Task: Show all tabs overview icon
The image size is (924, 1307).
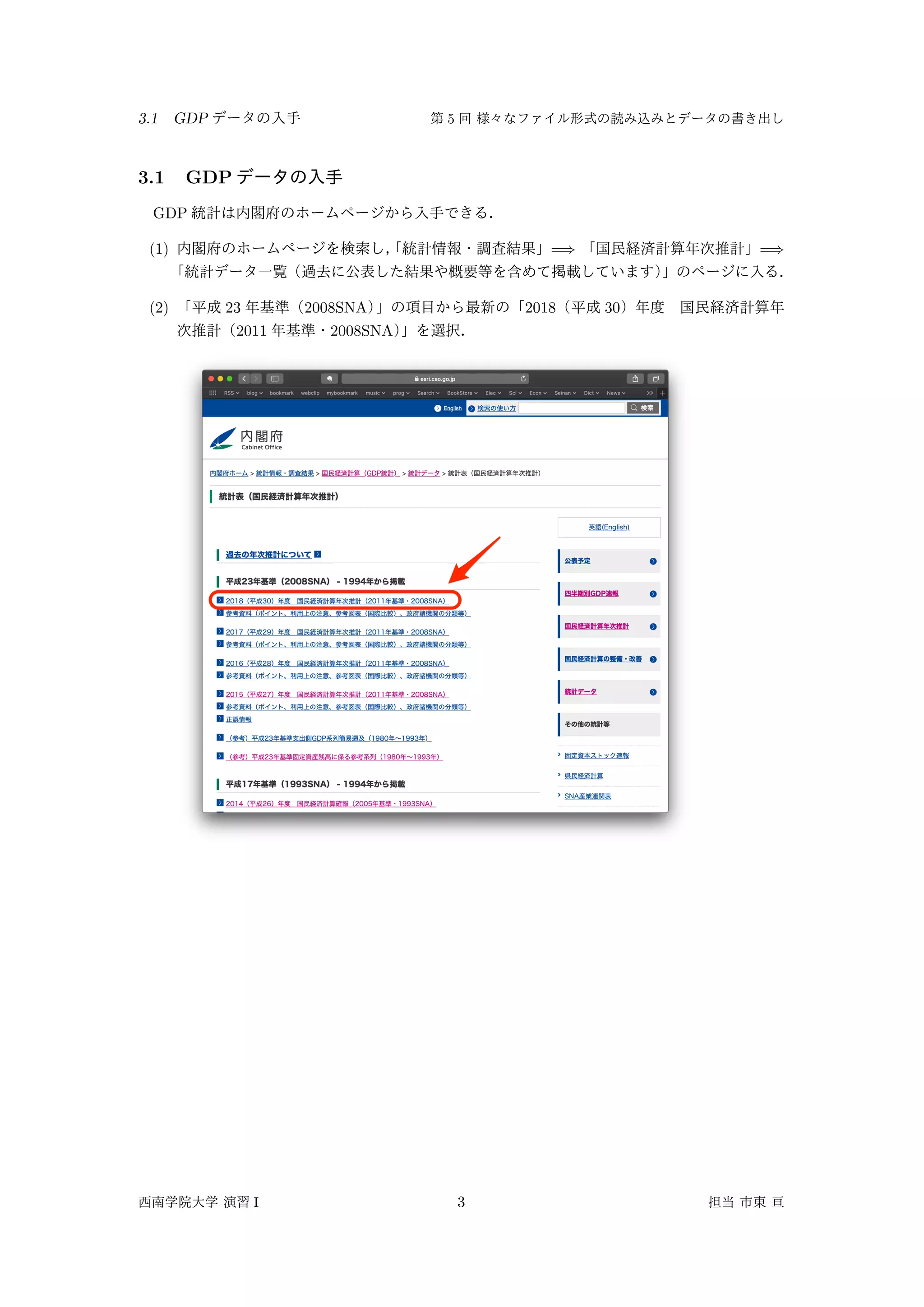Action: point(656,379)
